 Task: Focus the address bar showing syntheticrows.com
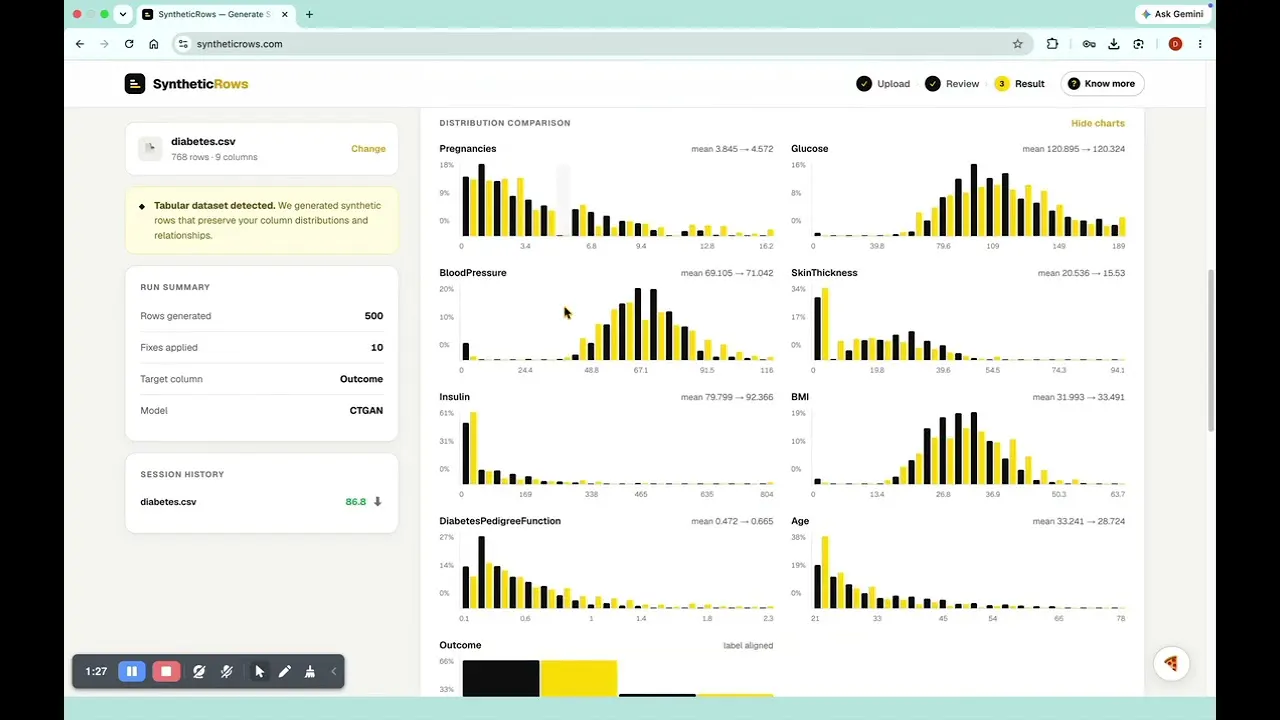click(600, 44)
